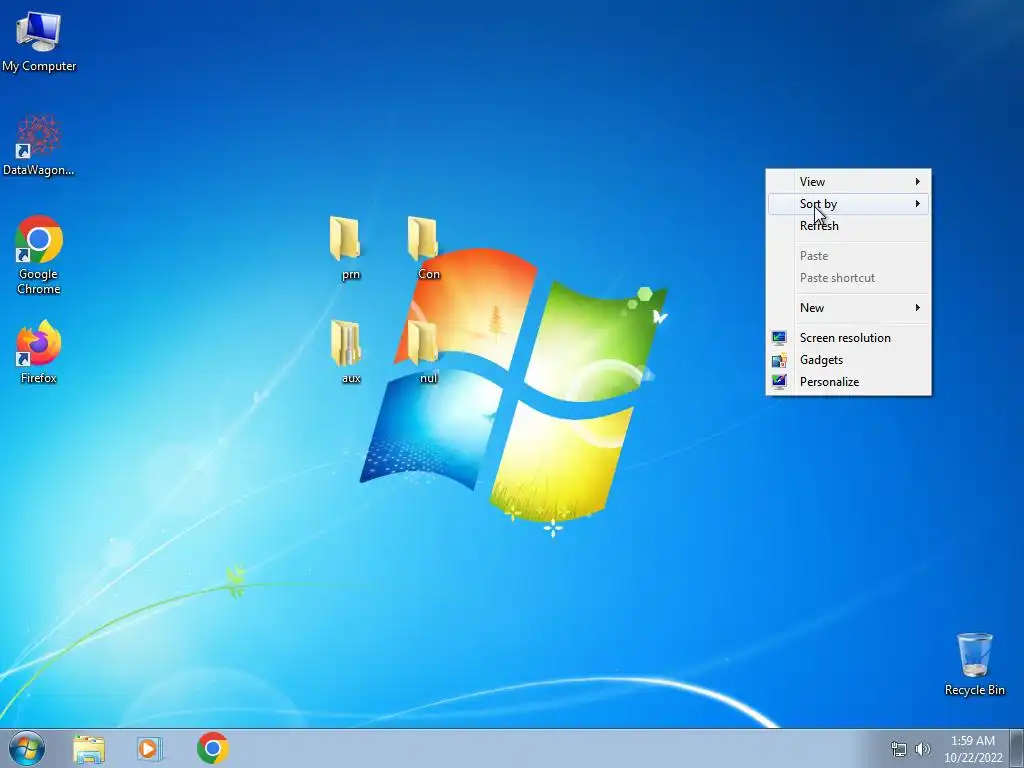
Task: Click the arrow beside New
Action: (918, 308)
